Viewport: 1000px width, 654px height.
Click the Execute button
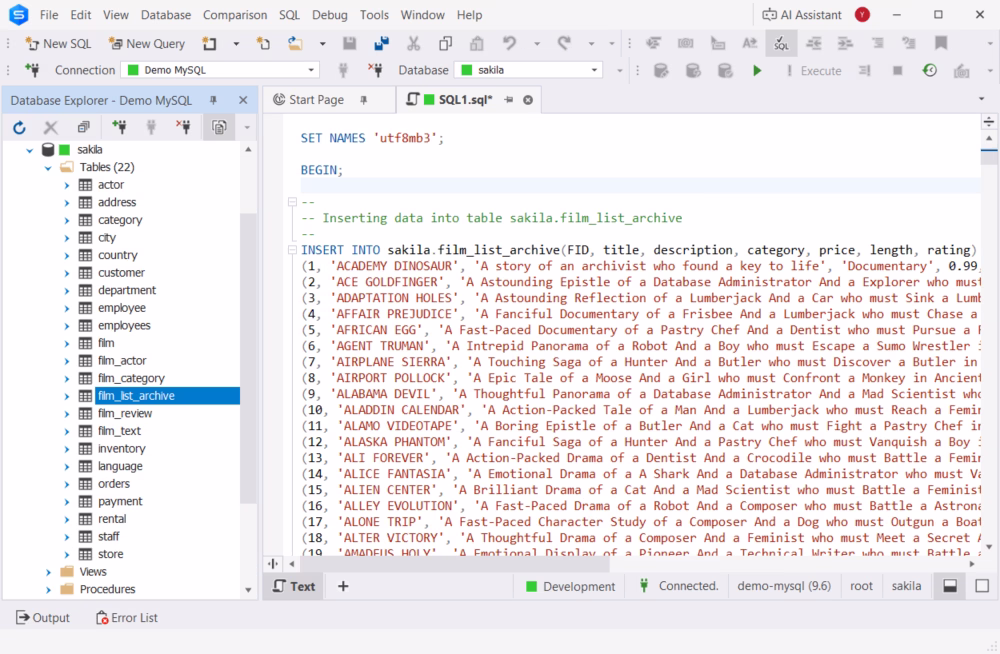tap(814, 70)
